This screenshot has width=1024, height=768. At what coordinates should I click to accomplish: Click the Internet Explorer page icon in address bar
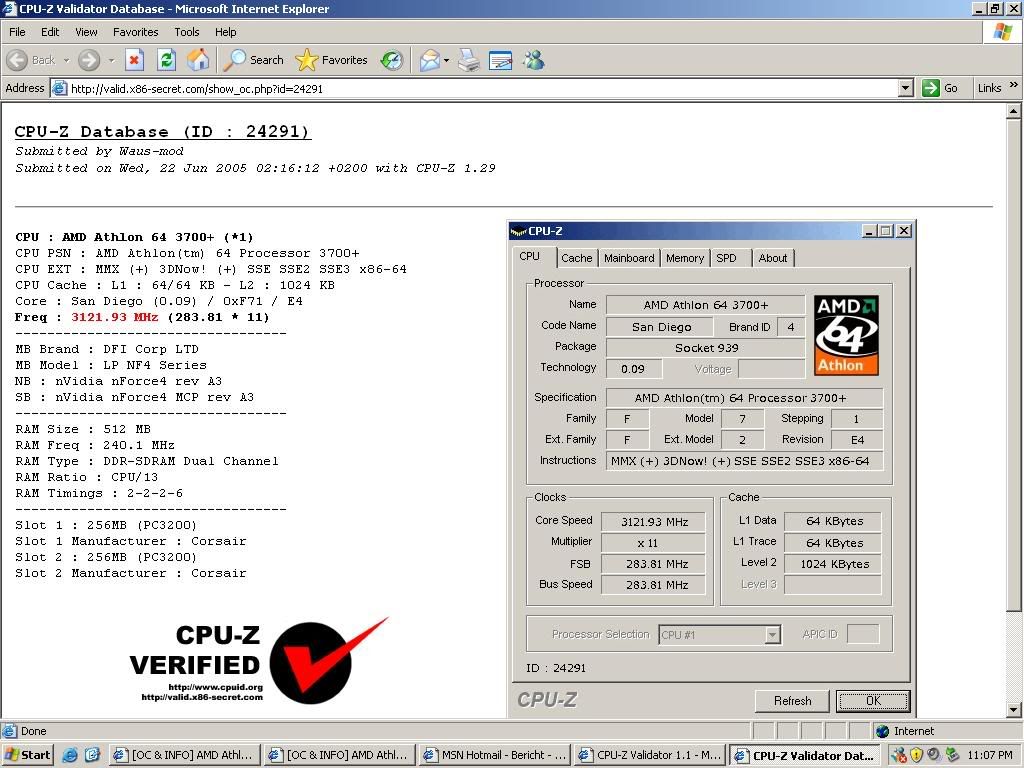[x=59, y=88]
